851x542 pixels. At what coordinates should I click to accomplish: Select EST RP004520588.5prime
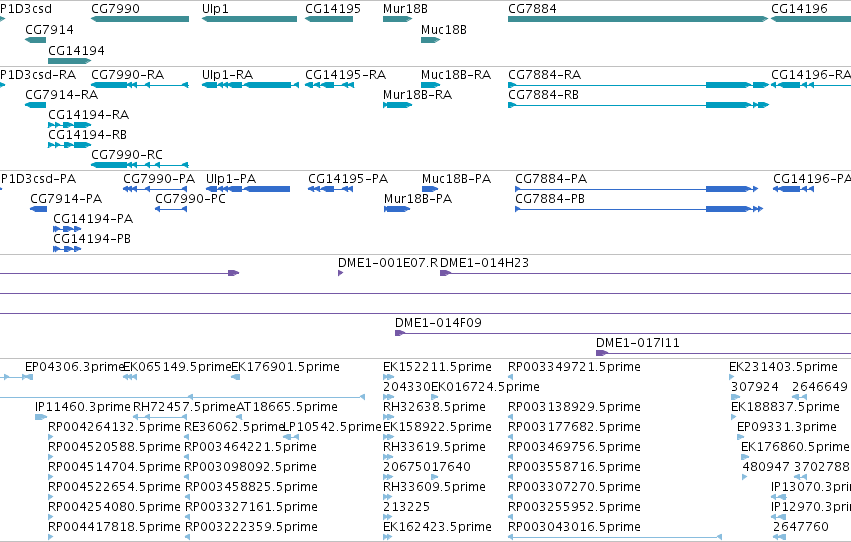(x=114, y=447)
